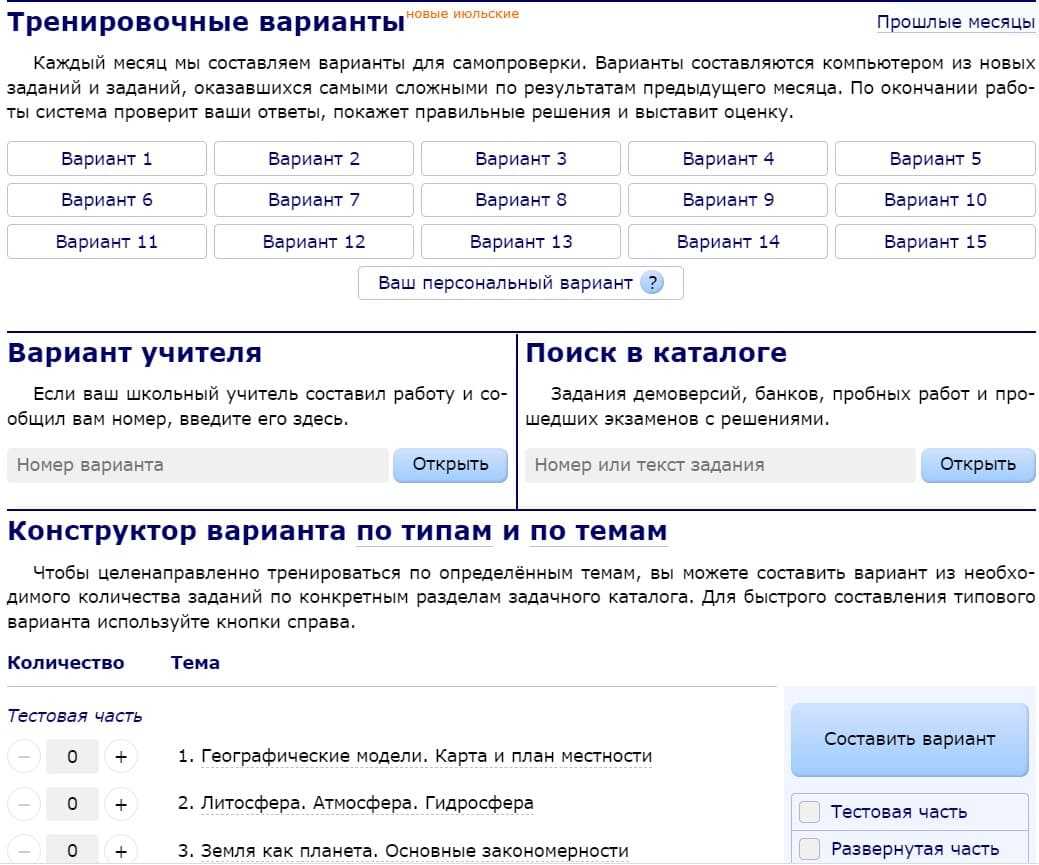The image size is (1039, 865).
Task: Switch constructor to по типам
Action: (x=424, y=531)
